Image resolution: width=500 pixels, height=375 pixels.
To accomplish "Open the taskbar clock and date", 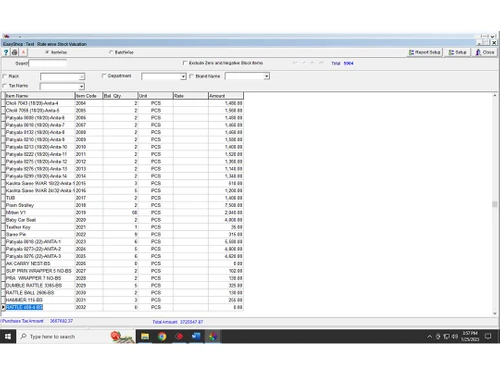I will [x=470, y=336].
